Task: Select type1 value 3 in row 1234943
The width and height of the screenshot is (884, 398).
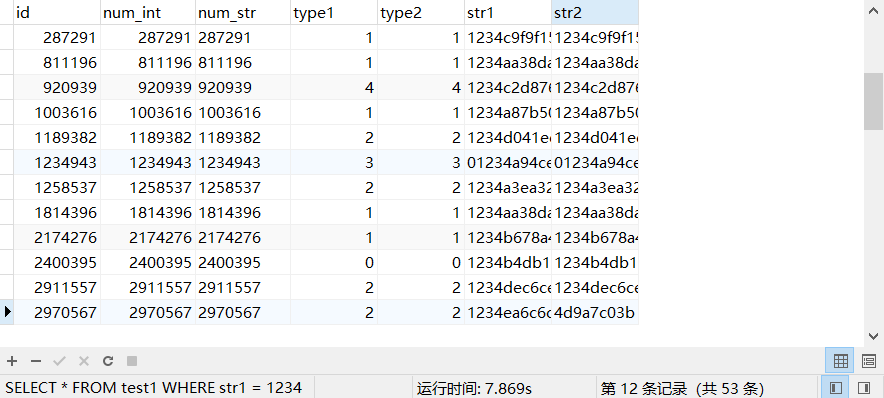Action: [x=334, y=162]
